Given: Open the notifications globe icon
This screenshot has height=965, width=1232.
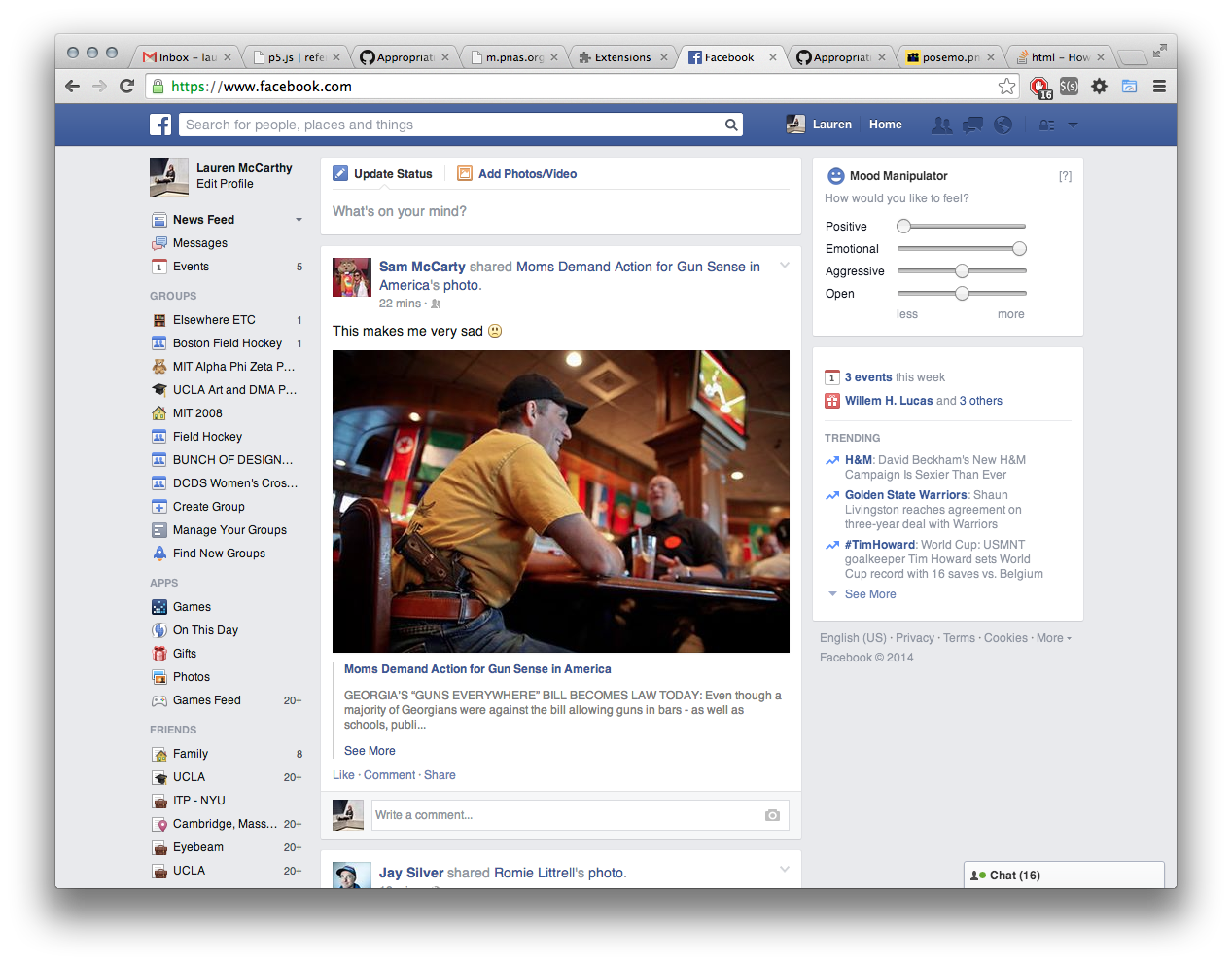Looking at the screenshot, I should point(1003,125).
